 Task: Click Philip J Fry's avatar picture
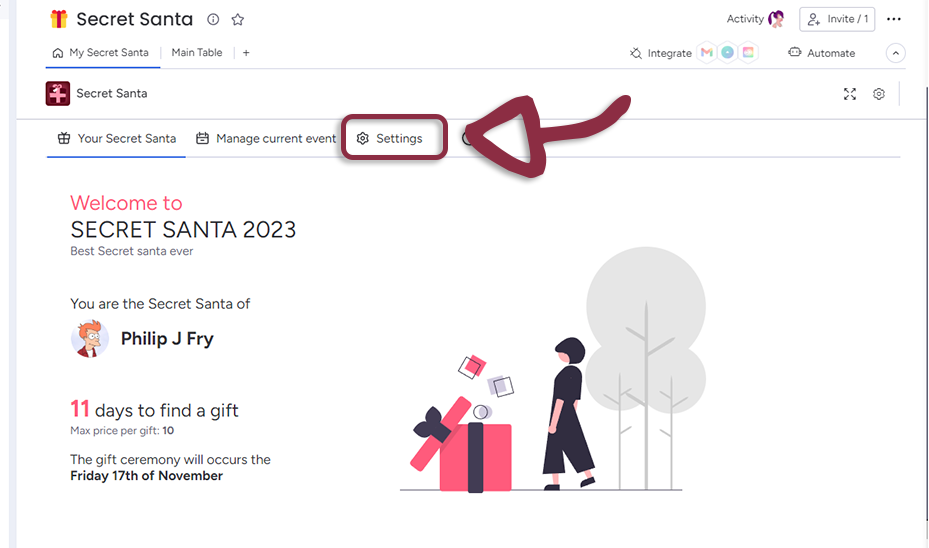[90, 339]
